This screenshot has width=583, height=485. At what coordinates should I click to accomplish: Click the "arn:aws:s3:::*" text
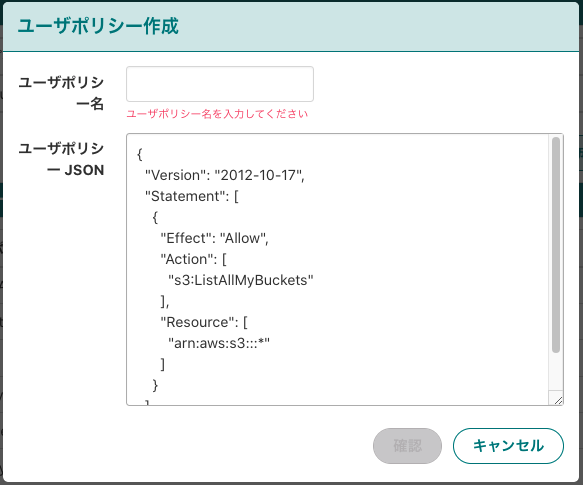(x=219, y=343)
